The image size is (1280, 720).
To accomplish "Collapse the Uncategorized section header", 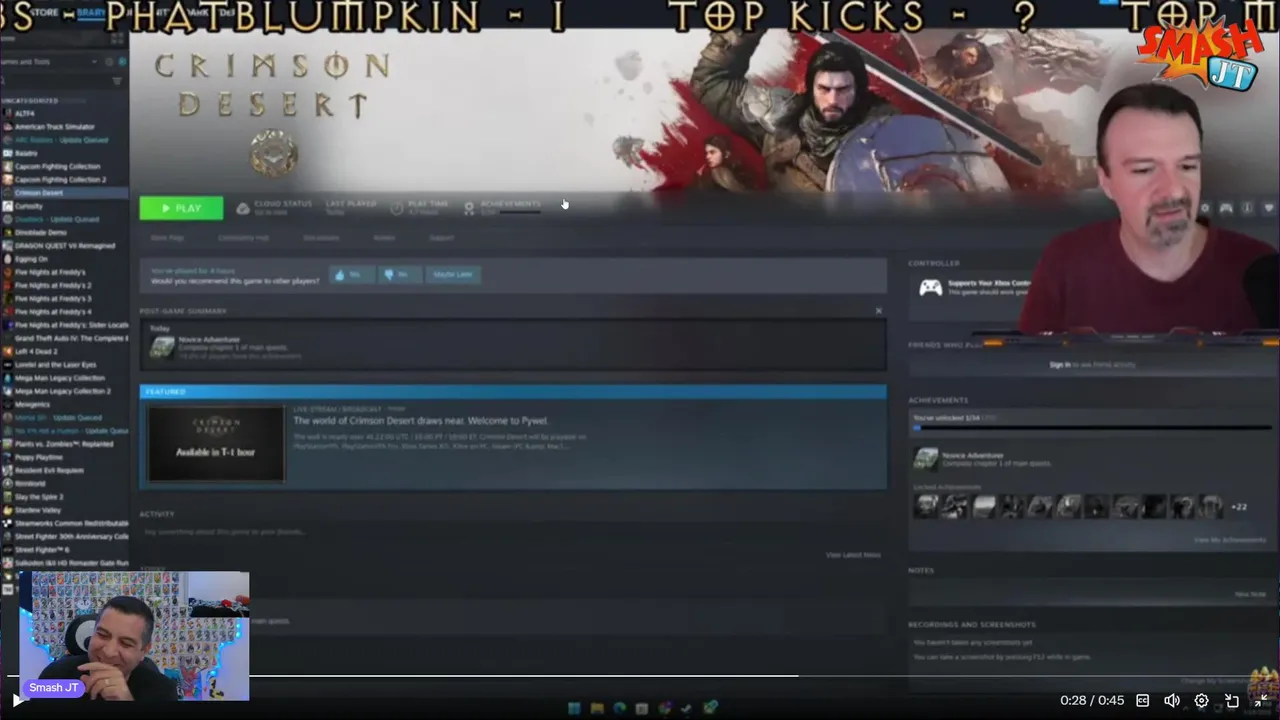I will tap(29, 101).
